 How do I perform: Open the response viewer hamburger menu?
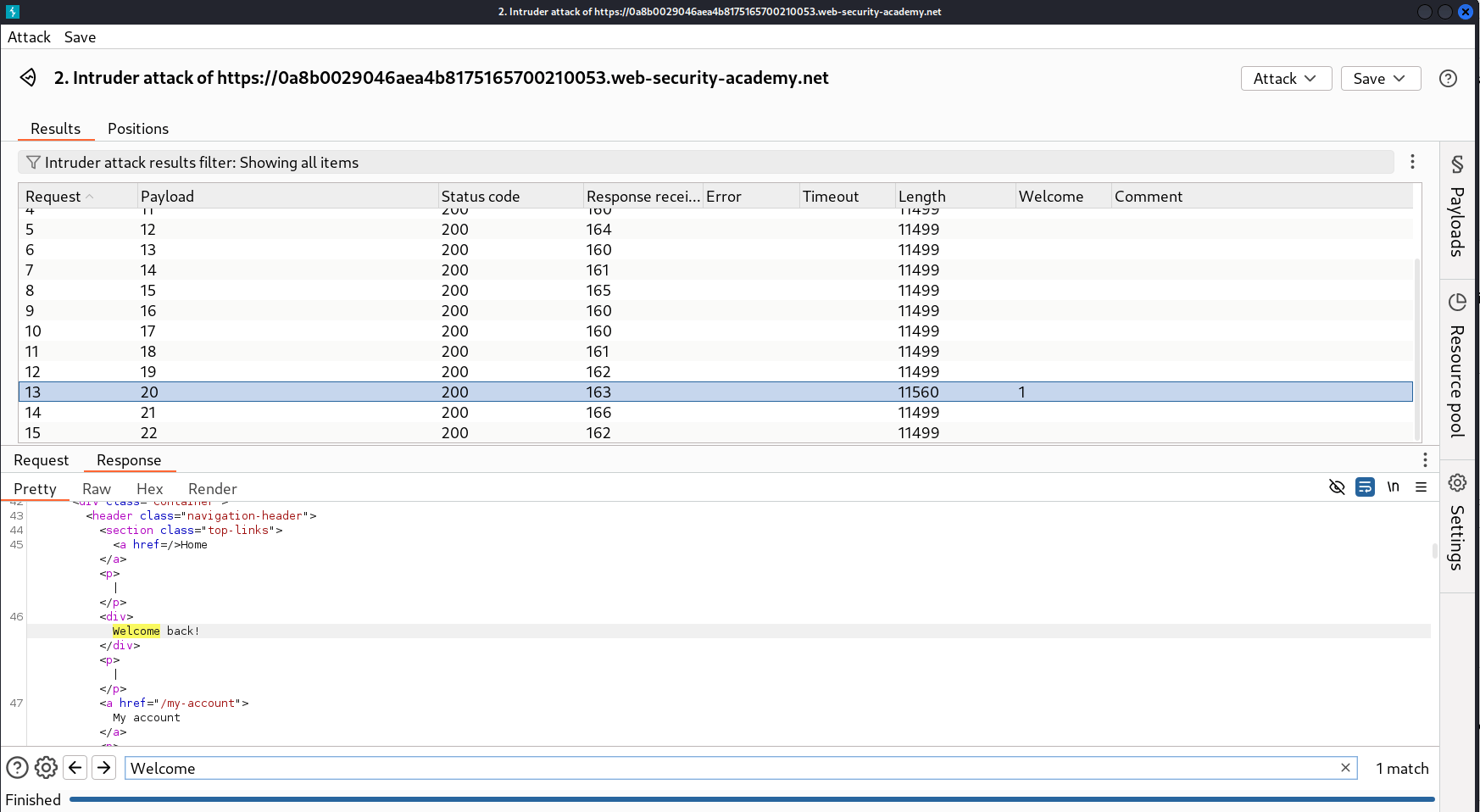pyautogui.click(x=1422, y=487)
